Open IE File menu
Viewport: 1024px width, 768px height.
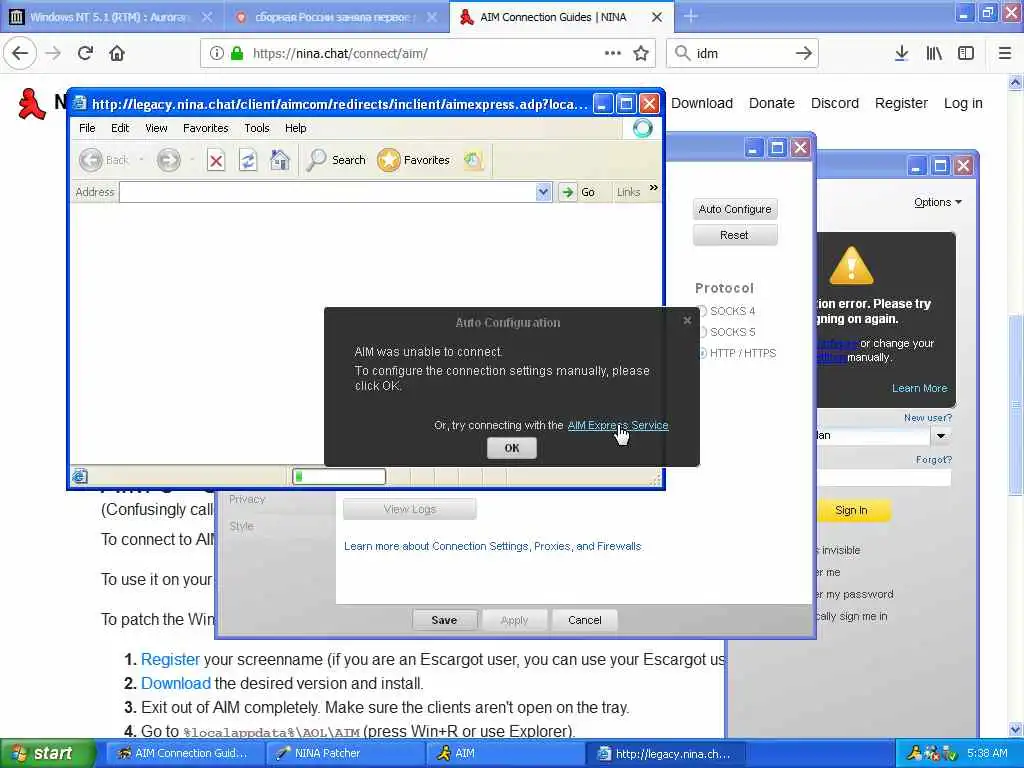[87, 128]
